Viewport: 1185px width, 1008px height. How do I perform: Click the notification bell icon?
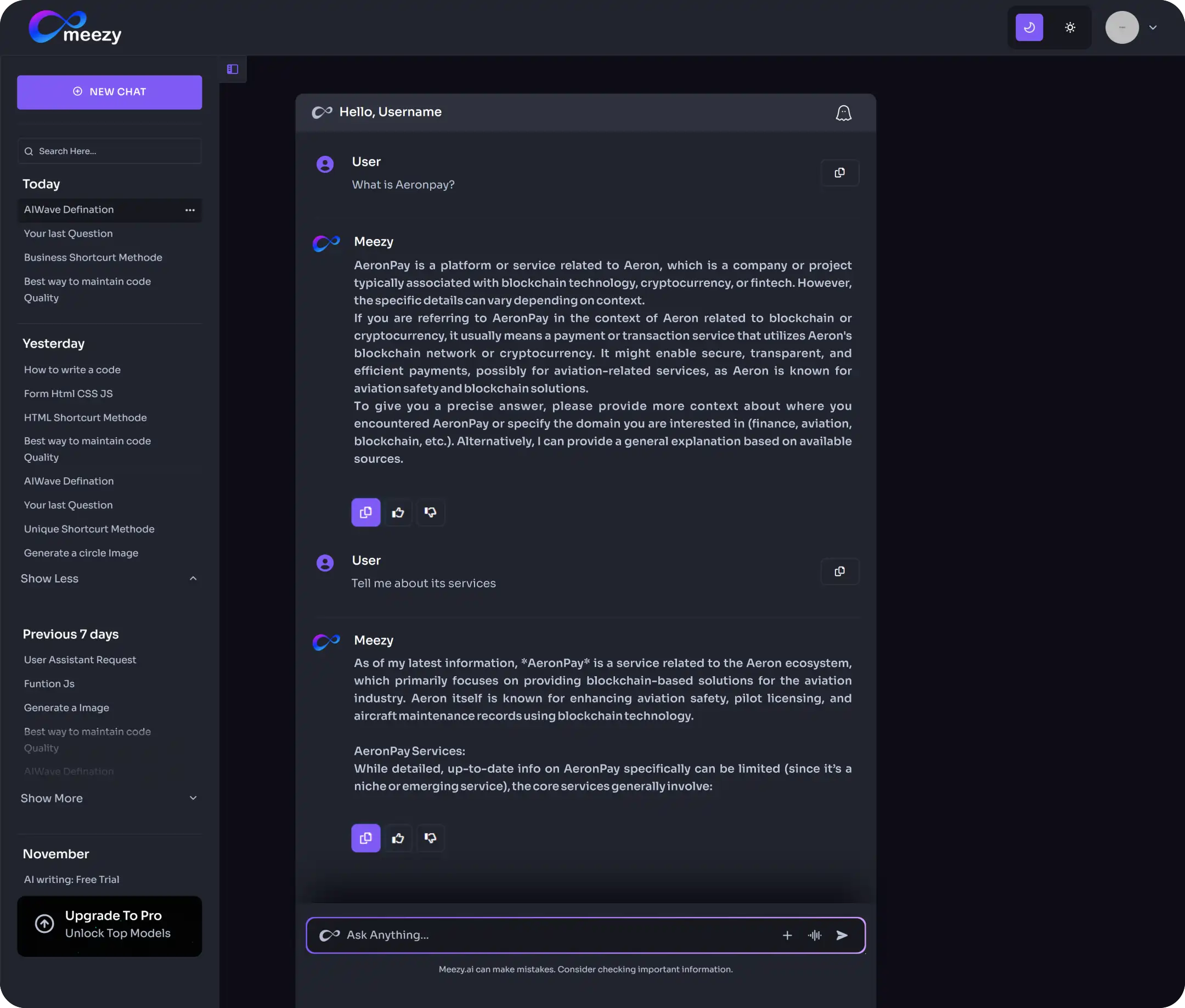click(843, 112)
